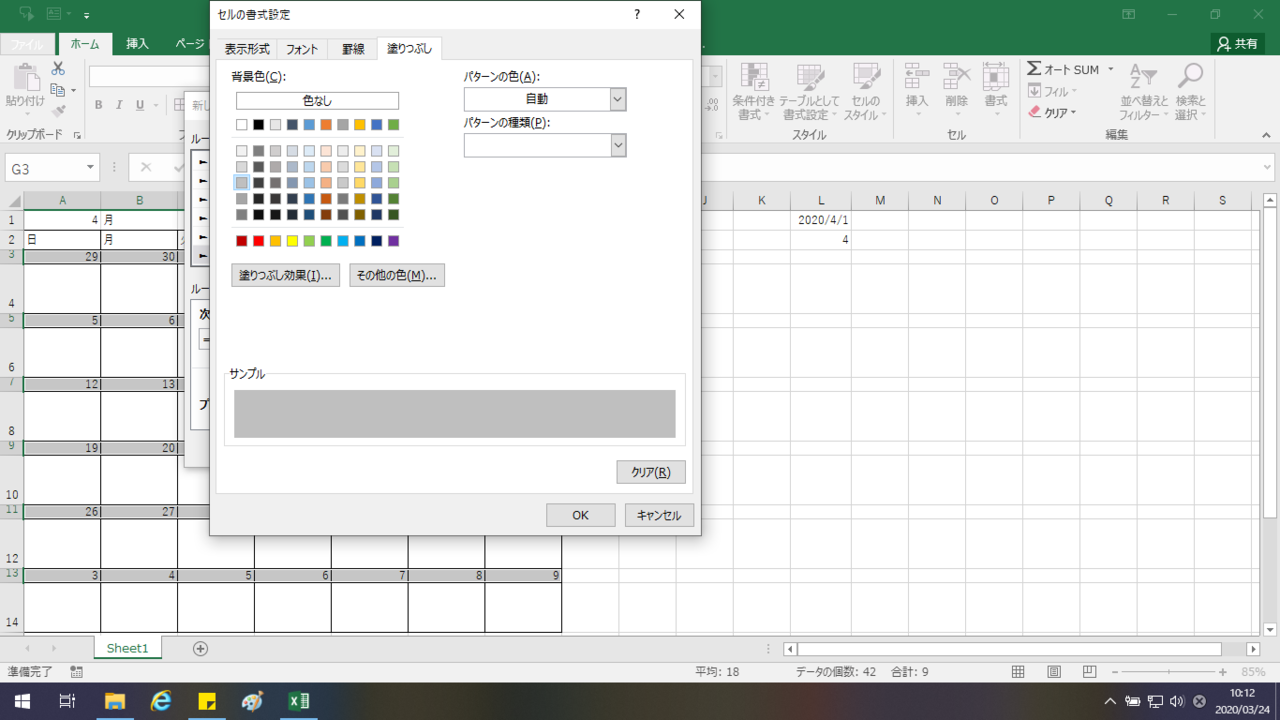Select the Format Painter brush icon
The width and height of the screenshot is (1280, 720).
(x=58, y=112)
